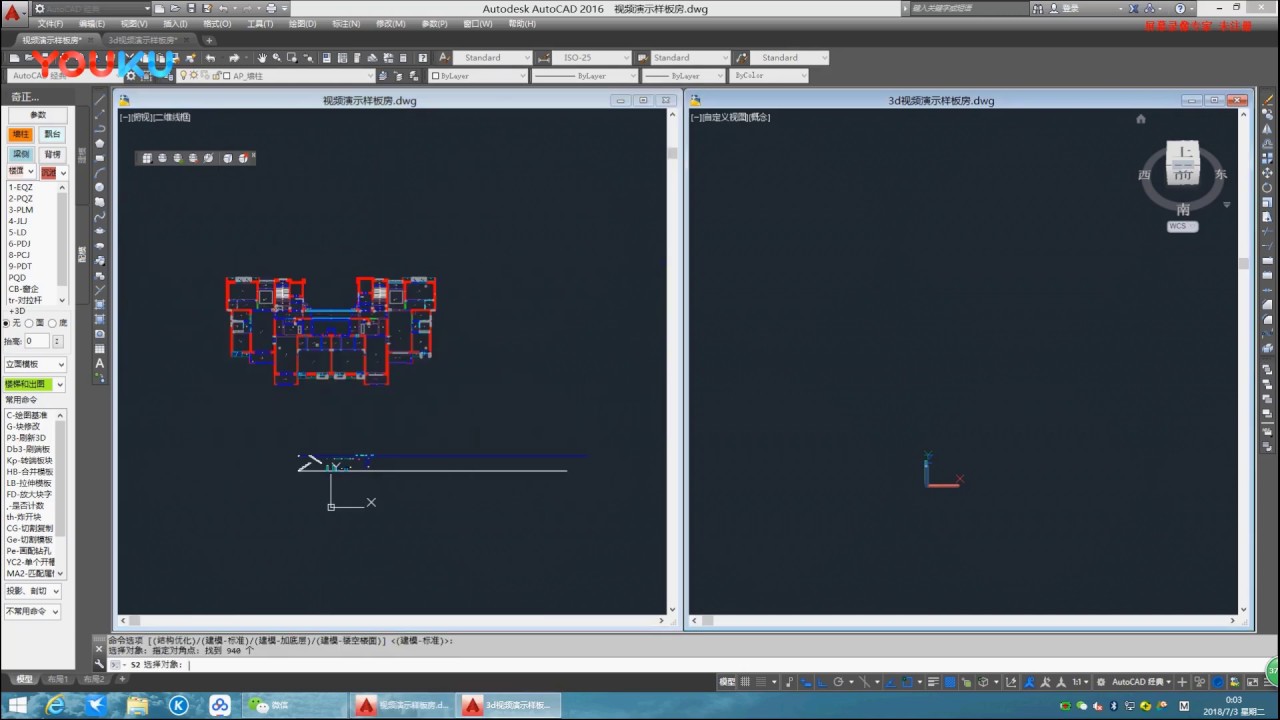Open the 修改(M) menu
Viewport: 1280px width, 720px height.
(x=391, y=23)
